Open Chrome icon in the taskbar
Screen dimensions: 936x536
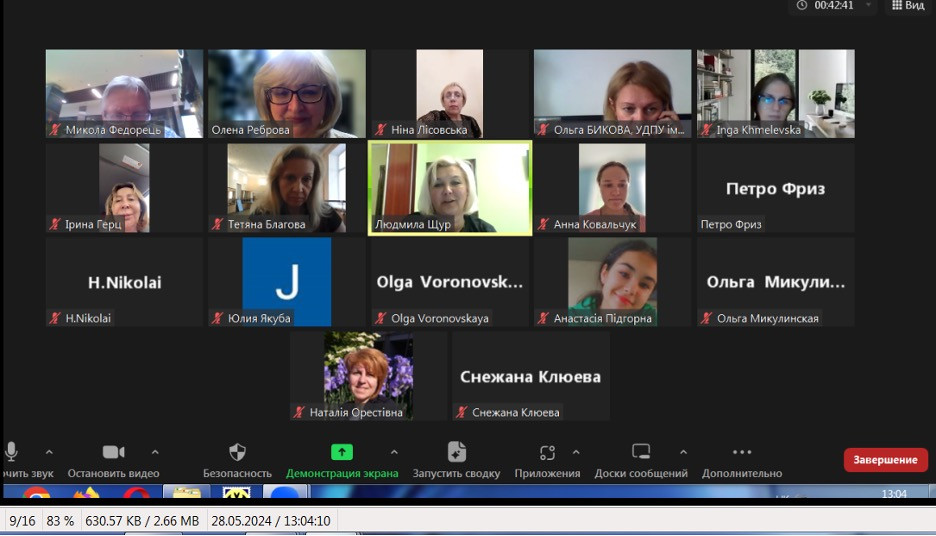click(36, 494)
